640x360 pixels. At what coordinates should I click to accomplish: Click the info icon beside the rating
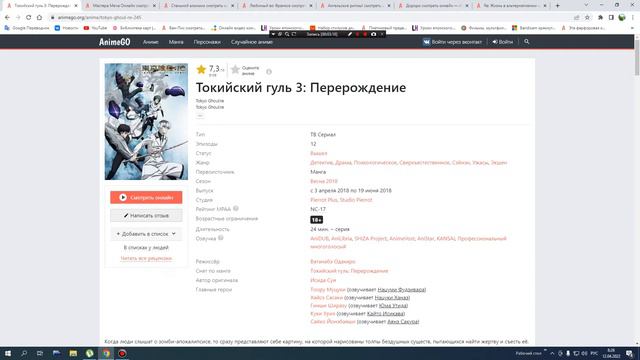click(x=269, y=72)
